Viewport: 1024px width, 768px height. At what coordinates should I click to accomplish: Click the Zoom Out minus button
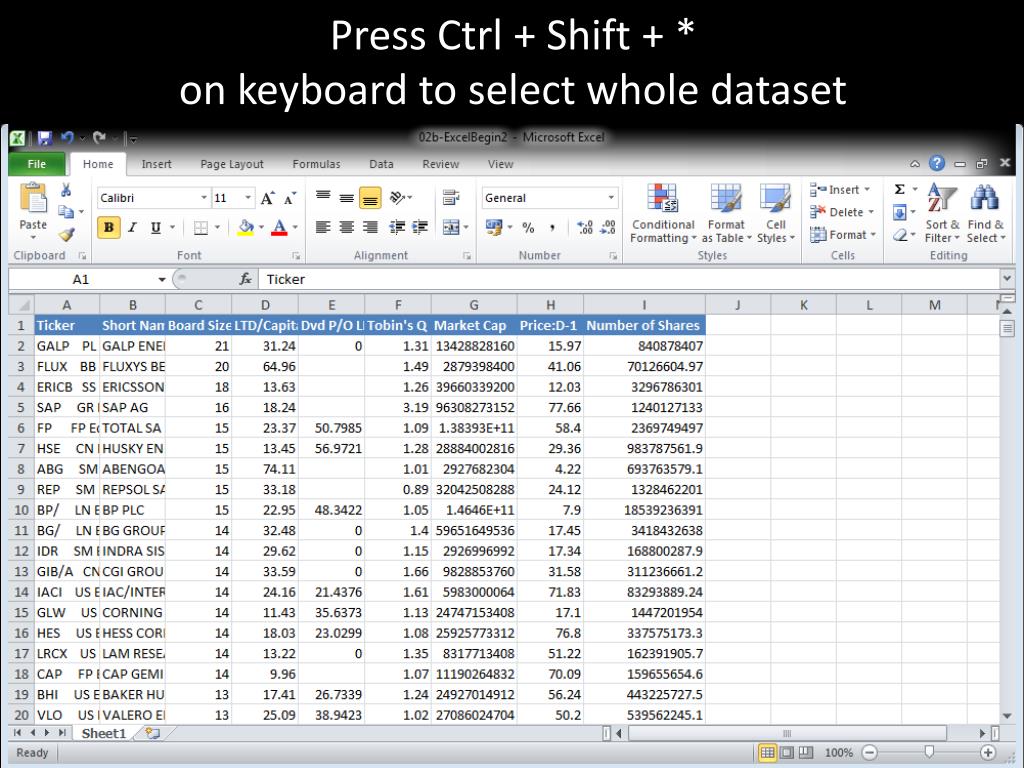pos(870,752)
